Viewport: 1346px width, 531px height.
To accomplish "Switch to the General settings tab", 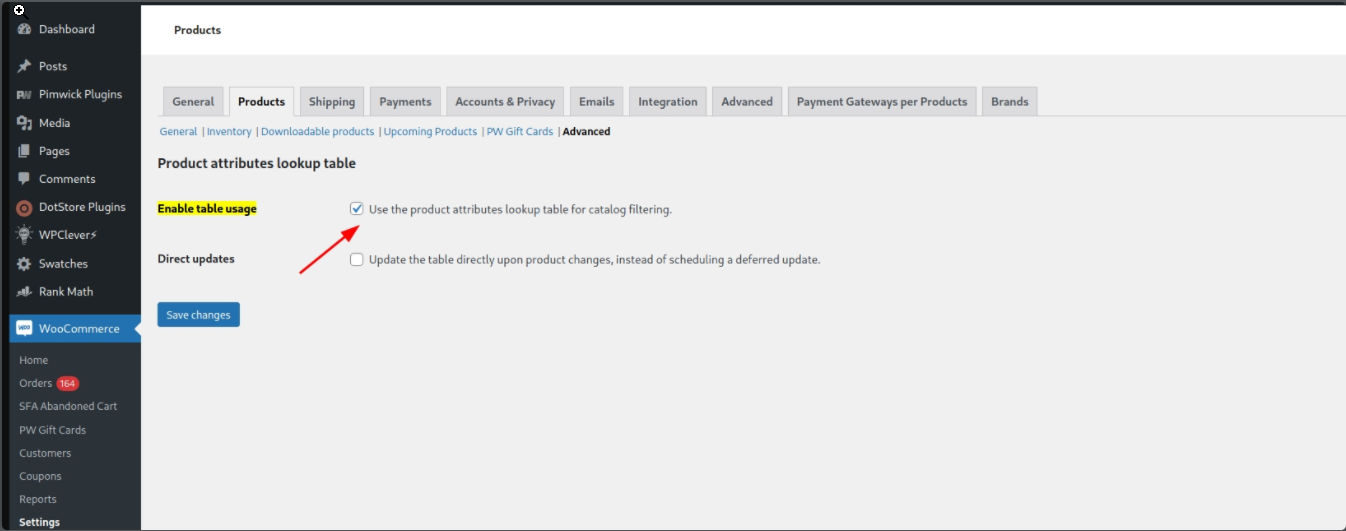I will [193, 101].
